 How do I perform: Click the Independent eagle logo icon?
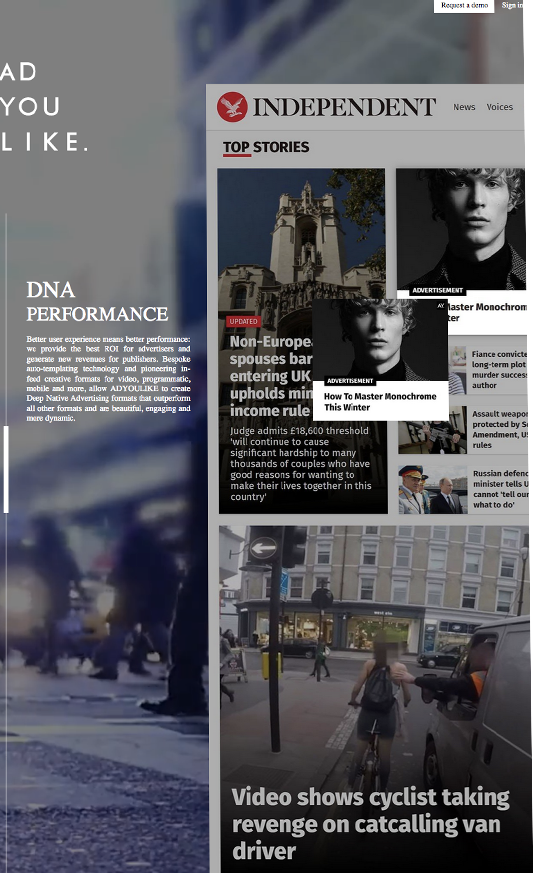point(232,107)
